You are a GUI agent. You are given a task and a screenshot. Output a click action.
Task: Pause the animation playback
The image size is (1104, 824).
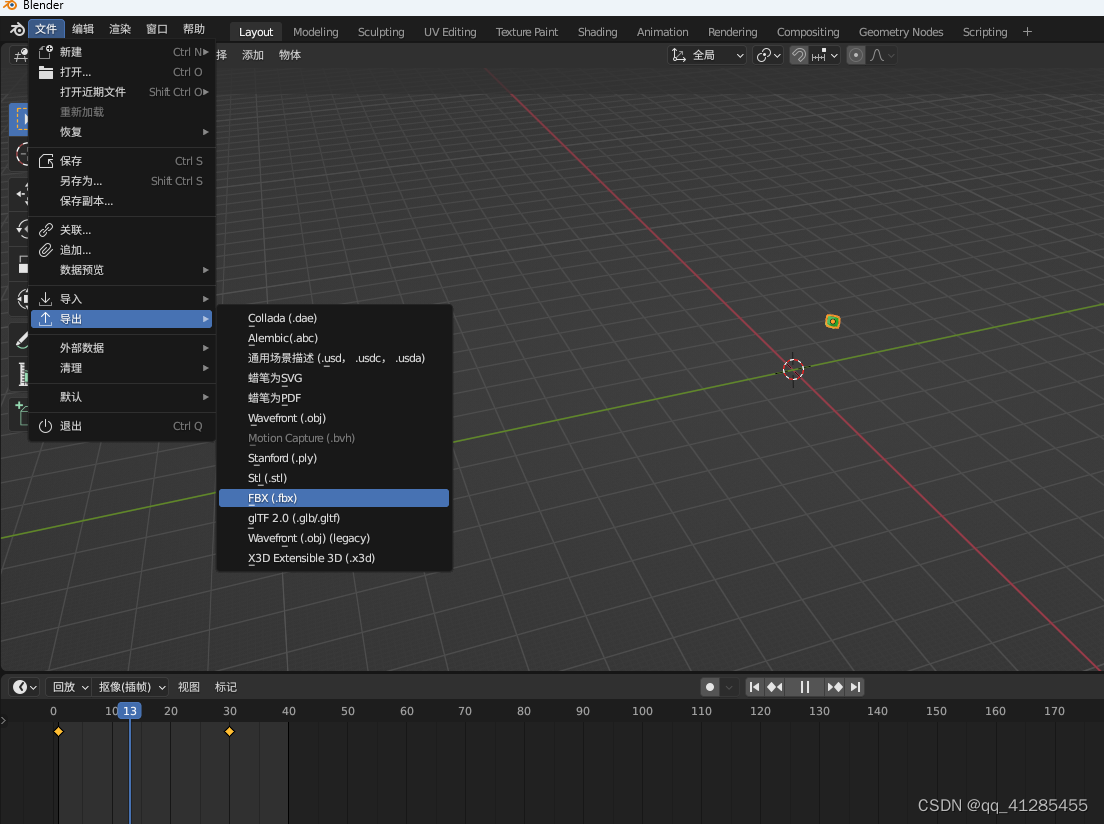click(804, 687)
